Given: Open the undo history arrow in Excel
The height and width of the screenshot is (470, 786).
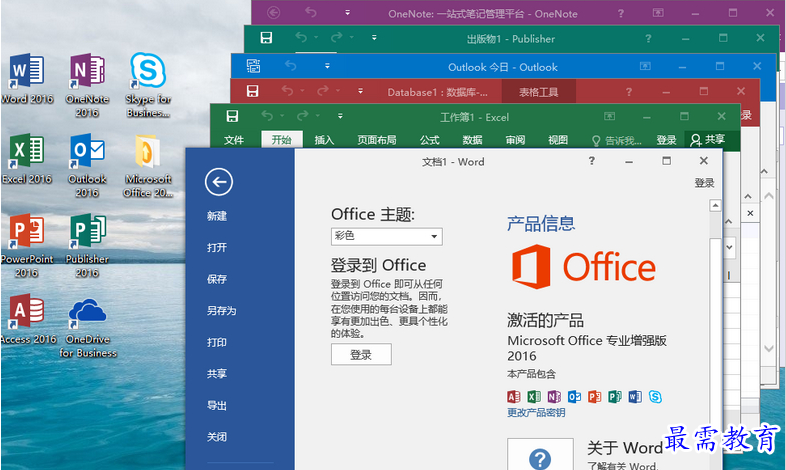Looking at the screenshot, I should pyautogui.click(x=282, y=116).
